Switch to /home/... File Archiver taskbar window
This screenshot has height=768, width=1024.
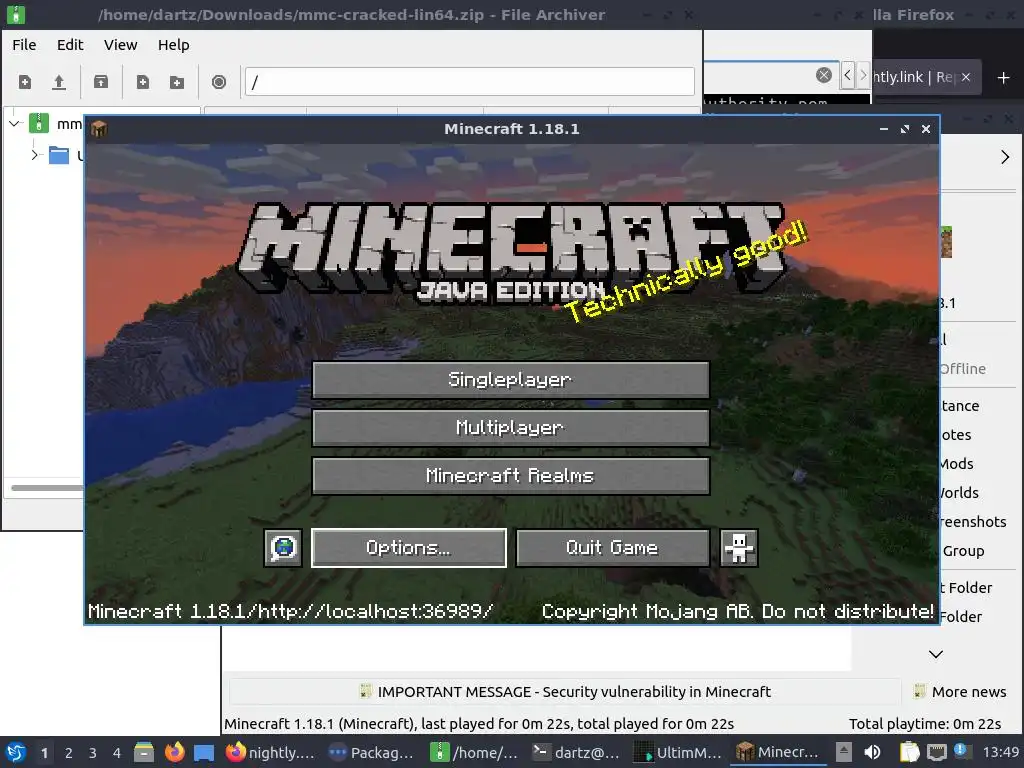(x=474, y=752)
